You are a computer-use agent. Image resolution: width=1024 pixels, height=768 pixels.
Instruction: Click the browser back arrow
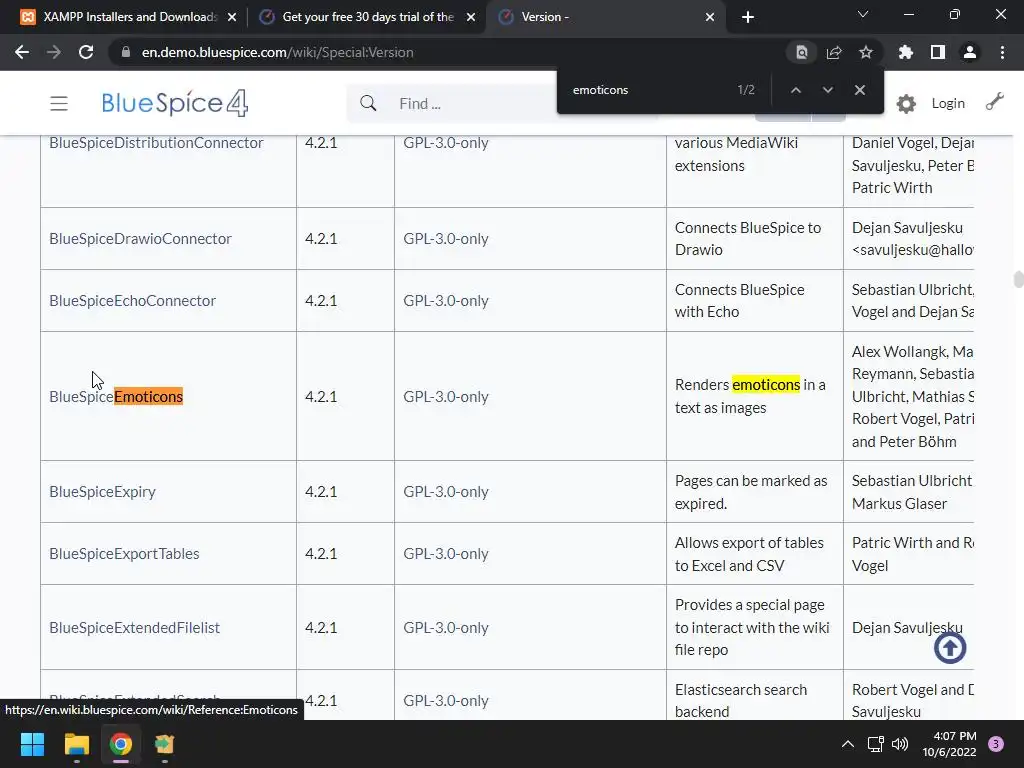coord(22,52)
